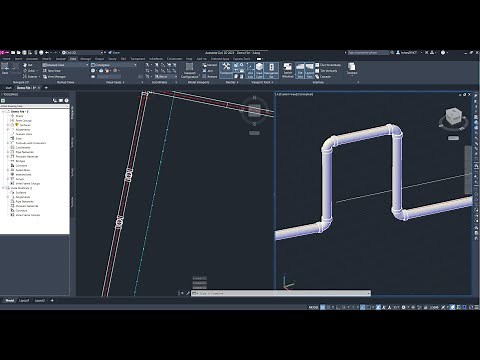
Task: Click the Switch Windows button
Action: tap(288, 71)
